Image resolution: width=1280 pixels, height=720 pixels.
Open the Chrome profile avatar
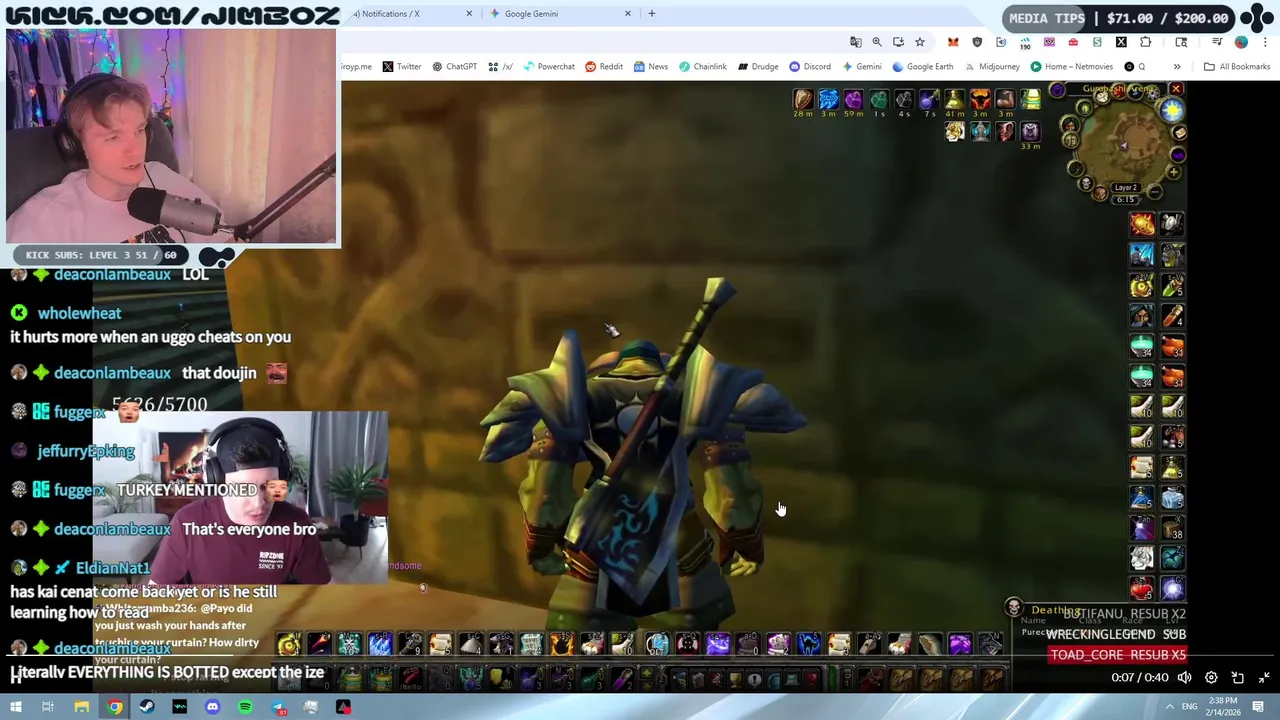point(1241,42)
